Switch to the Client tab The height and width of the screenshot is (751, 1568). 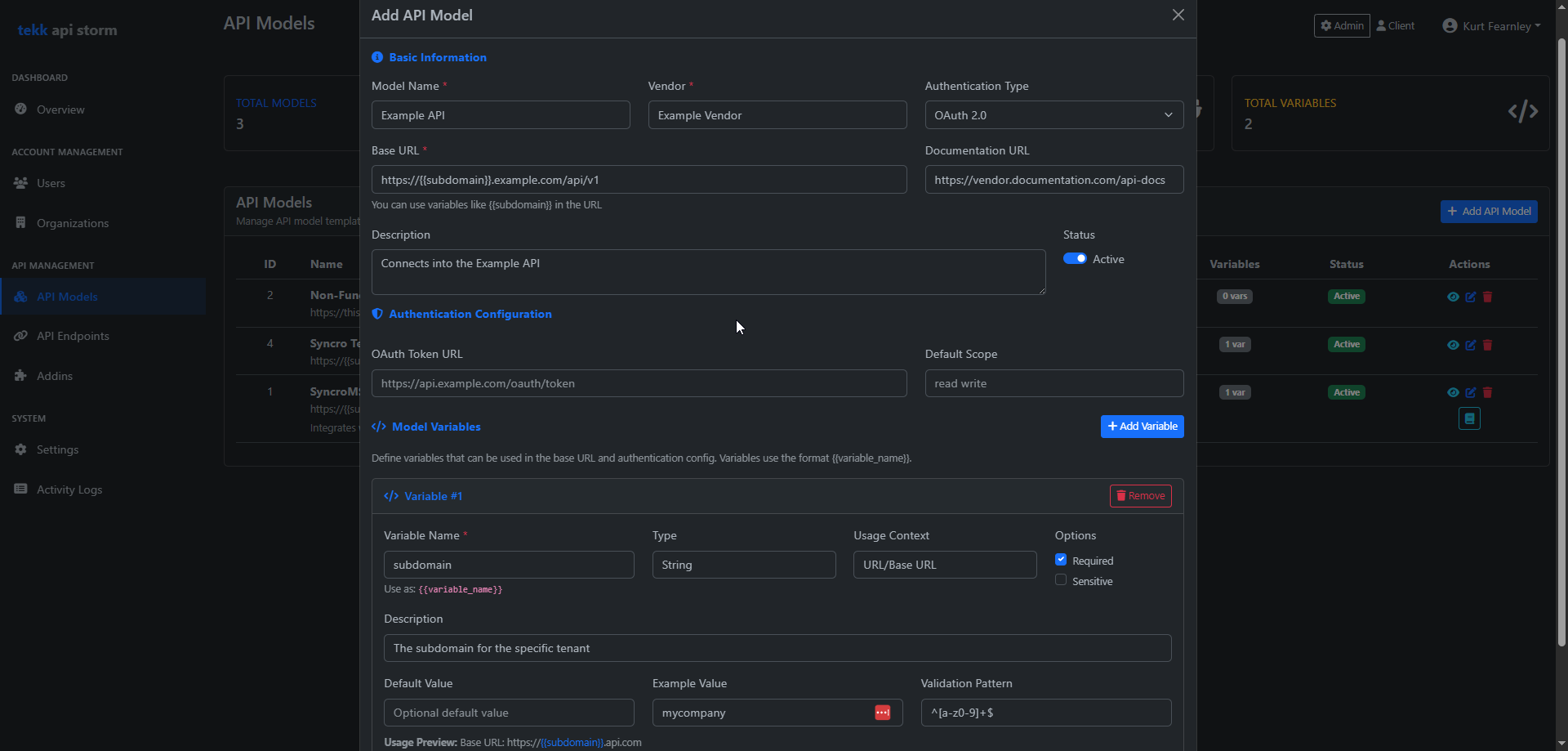[x=1395, y=25]
